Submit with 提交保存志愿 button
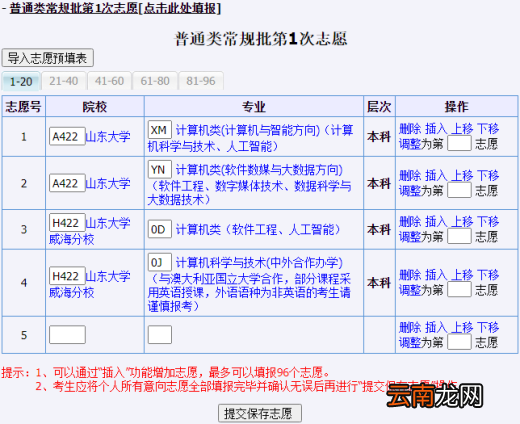Image resolution: width=520 pixels, height=424 pixels. coord(260,413)
